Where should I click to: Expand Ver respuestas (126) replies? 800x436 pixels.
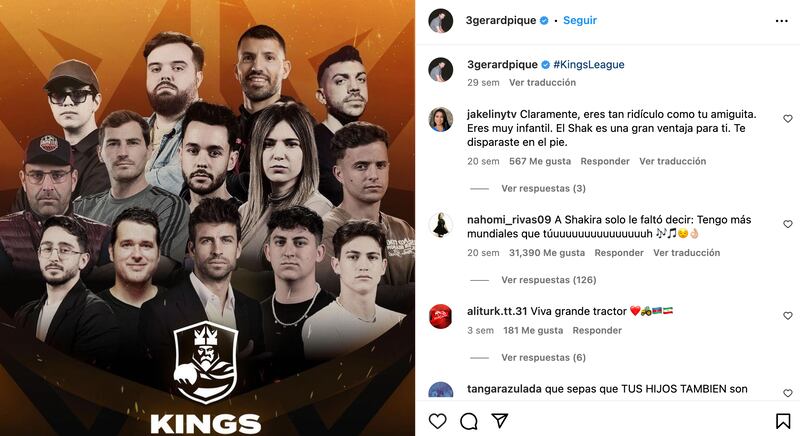[x=548, y=279]
